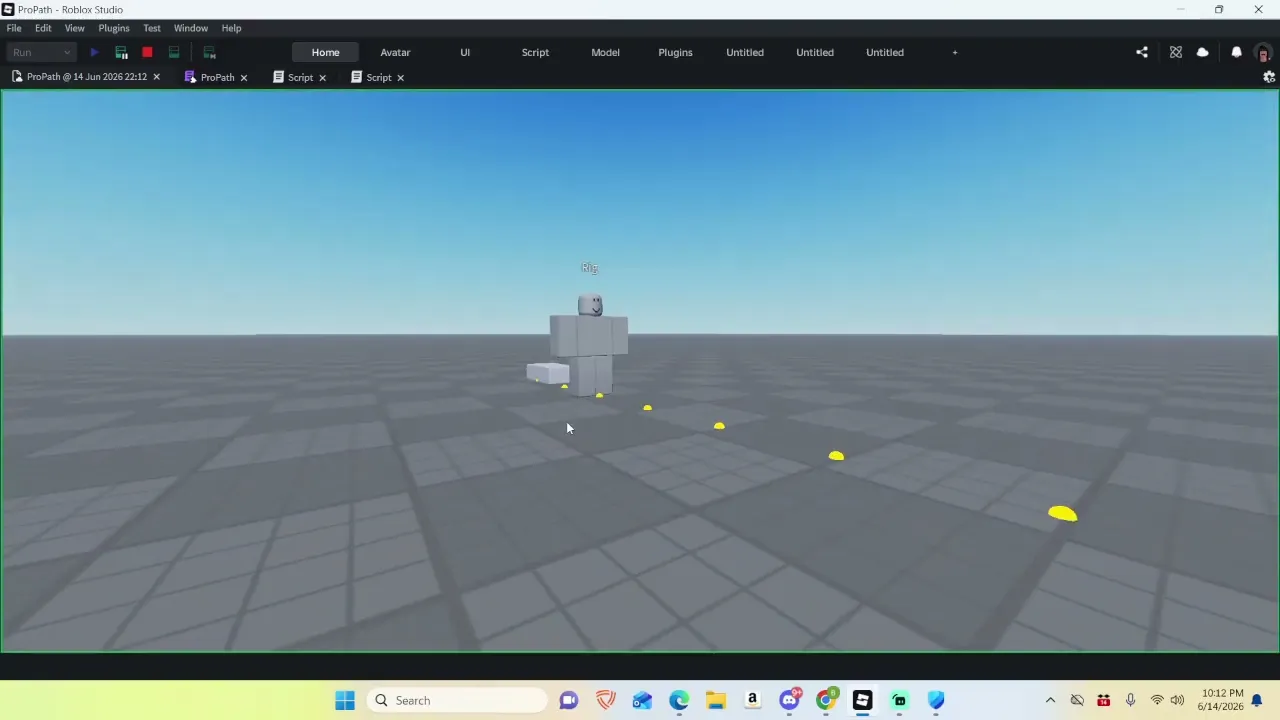This screenshot has height=720, width=1280.
Task: Open Brave browser from the taskbar
Action: (x=606, y=700)
